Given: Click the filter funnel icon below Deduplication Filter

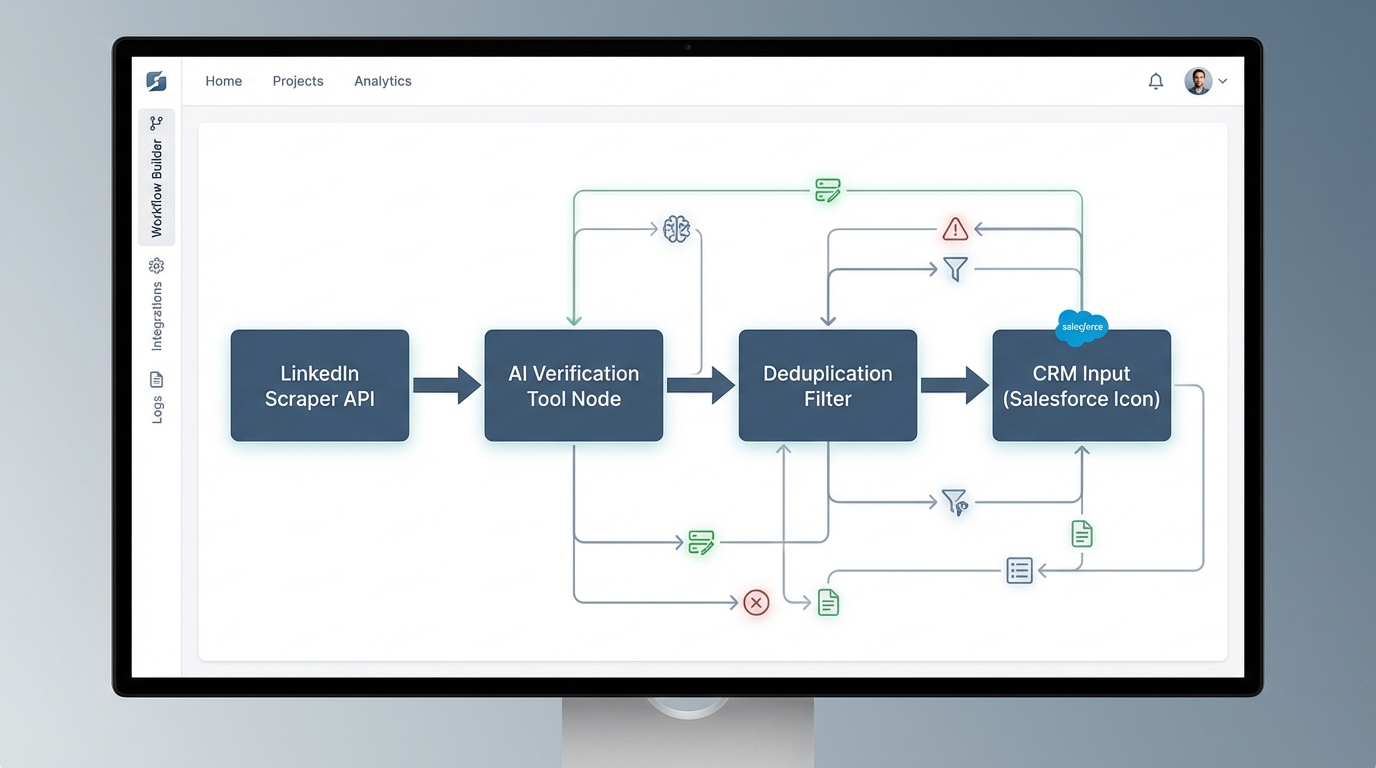Looking at the screenshot, I should pos(954,502).
